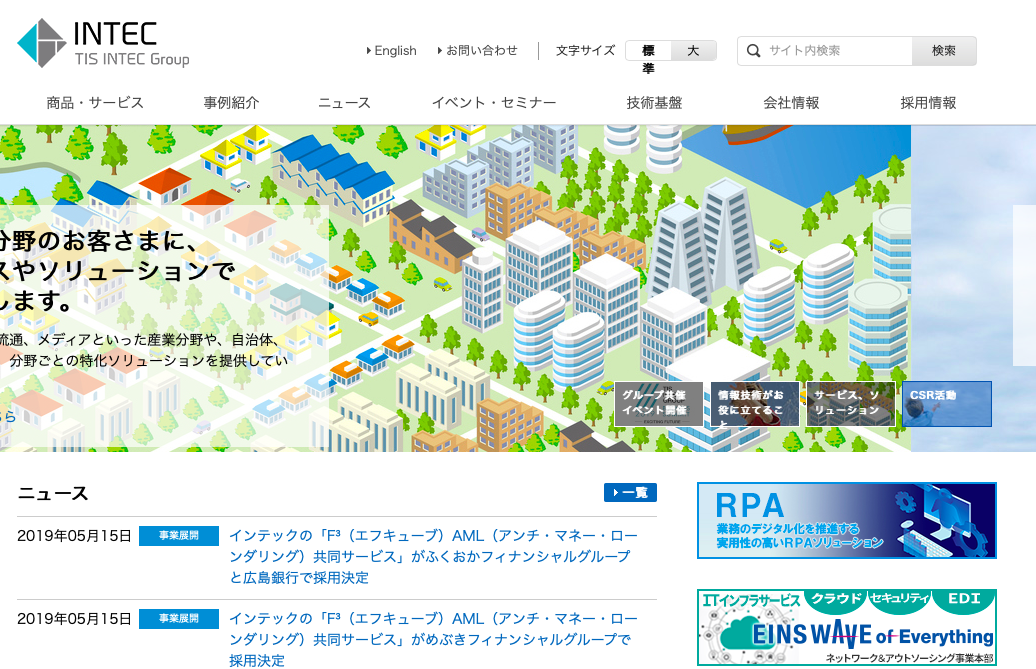This screenshot has width=1036, height=669.
Task: Expand the 会社情報 navigation menu
Action: tap(791, 103)
